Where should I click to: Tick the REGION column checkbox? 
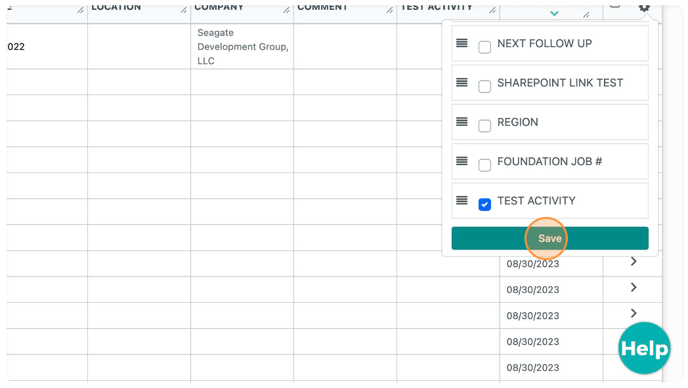pyautogui.click(x=484, y=126)
